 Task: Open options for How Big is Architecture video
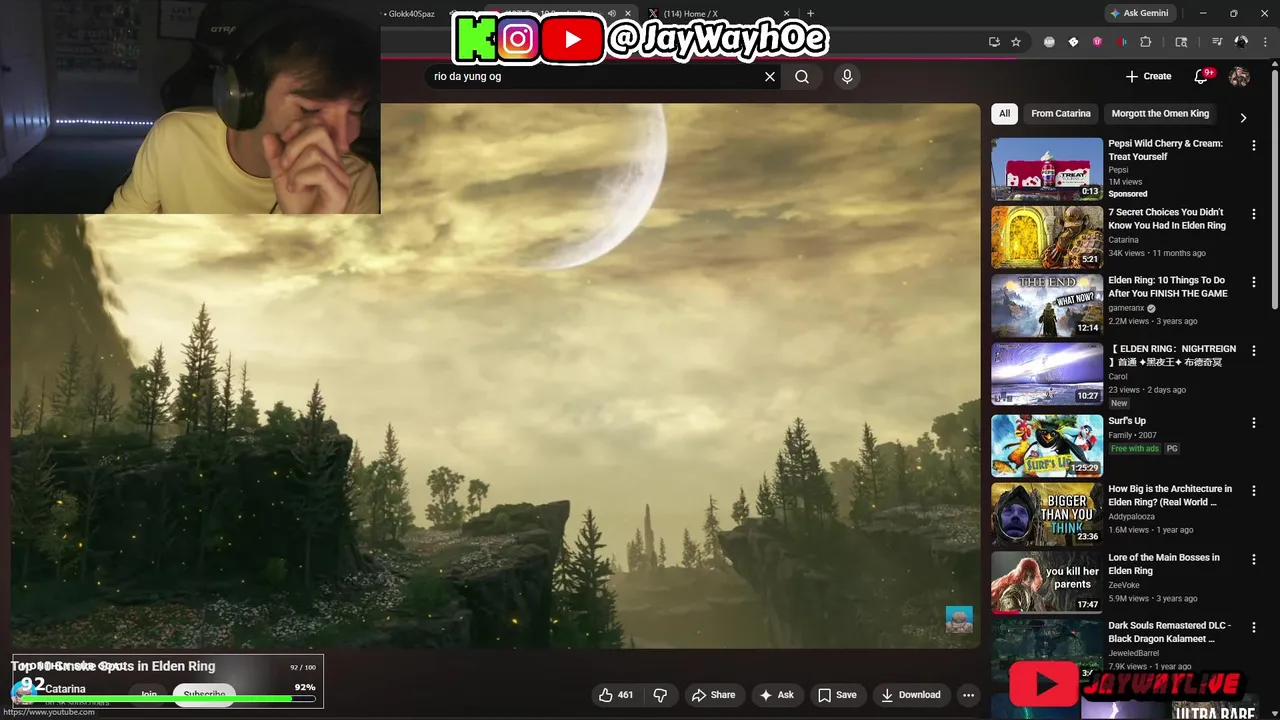tap(1253, 491)
